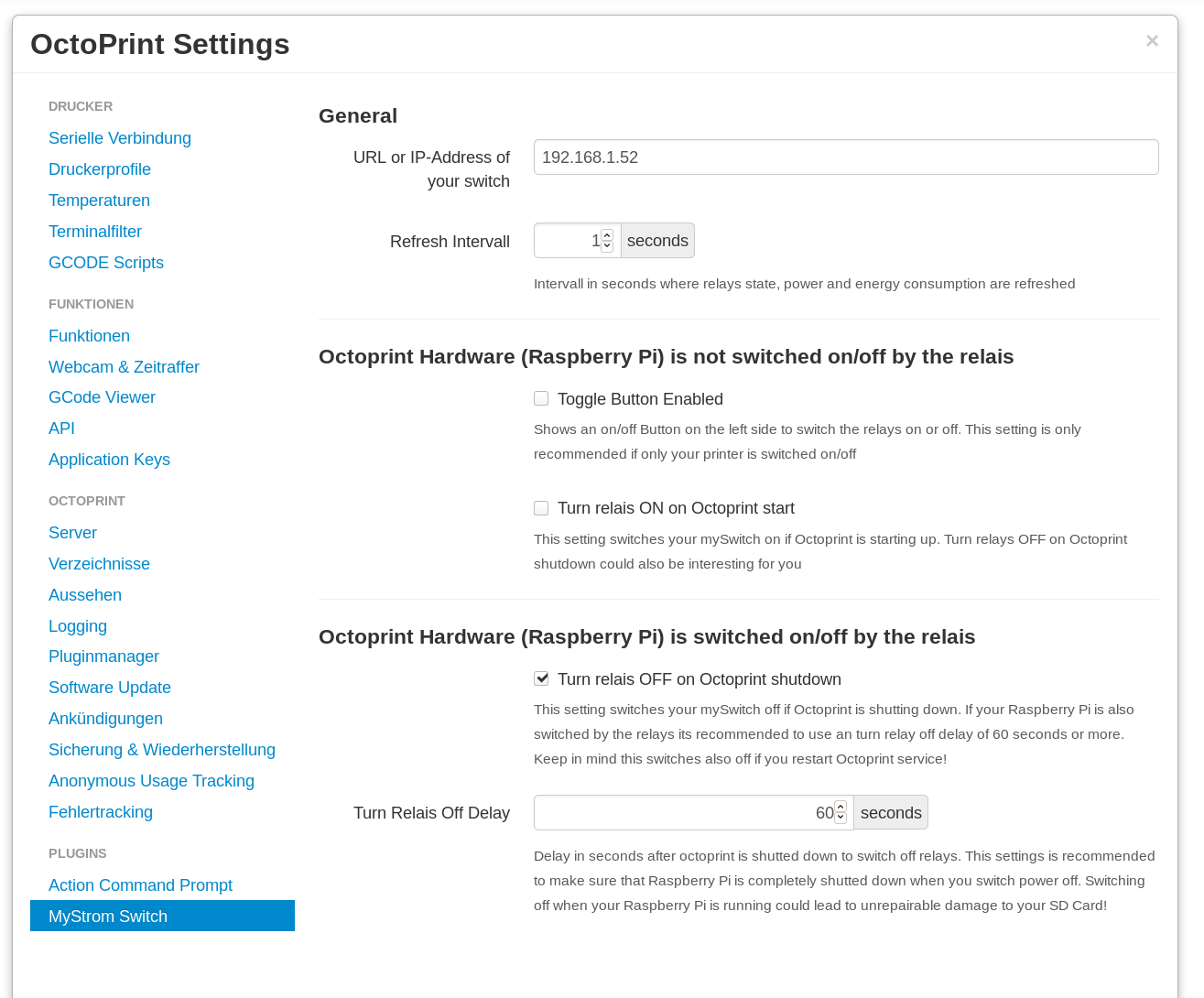Open Action Command Prompt plugin settings
Viewport: 1204px width, 998px height.
click(x=140, y=885)
